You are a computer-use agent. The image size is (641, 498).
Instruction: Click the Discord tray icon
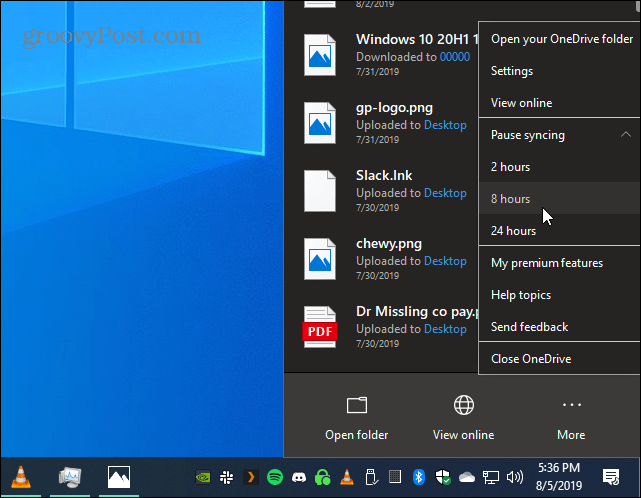click(299, 477)
